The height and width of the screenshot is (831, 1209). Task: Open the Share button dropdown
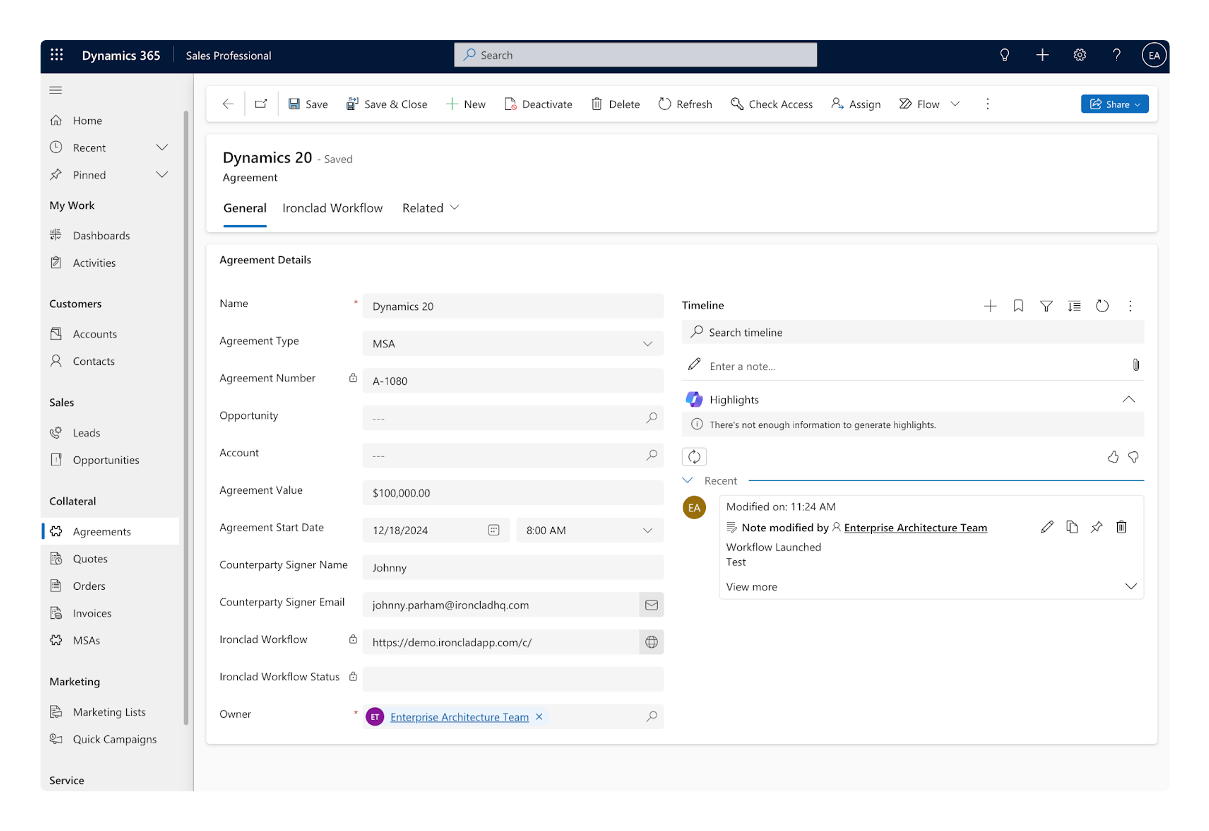(1115, 104)
